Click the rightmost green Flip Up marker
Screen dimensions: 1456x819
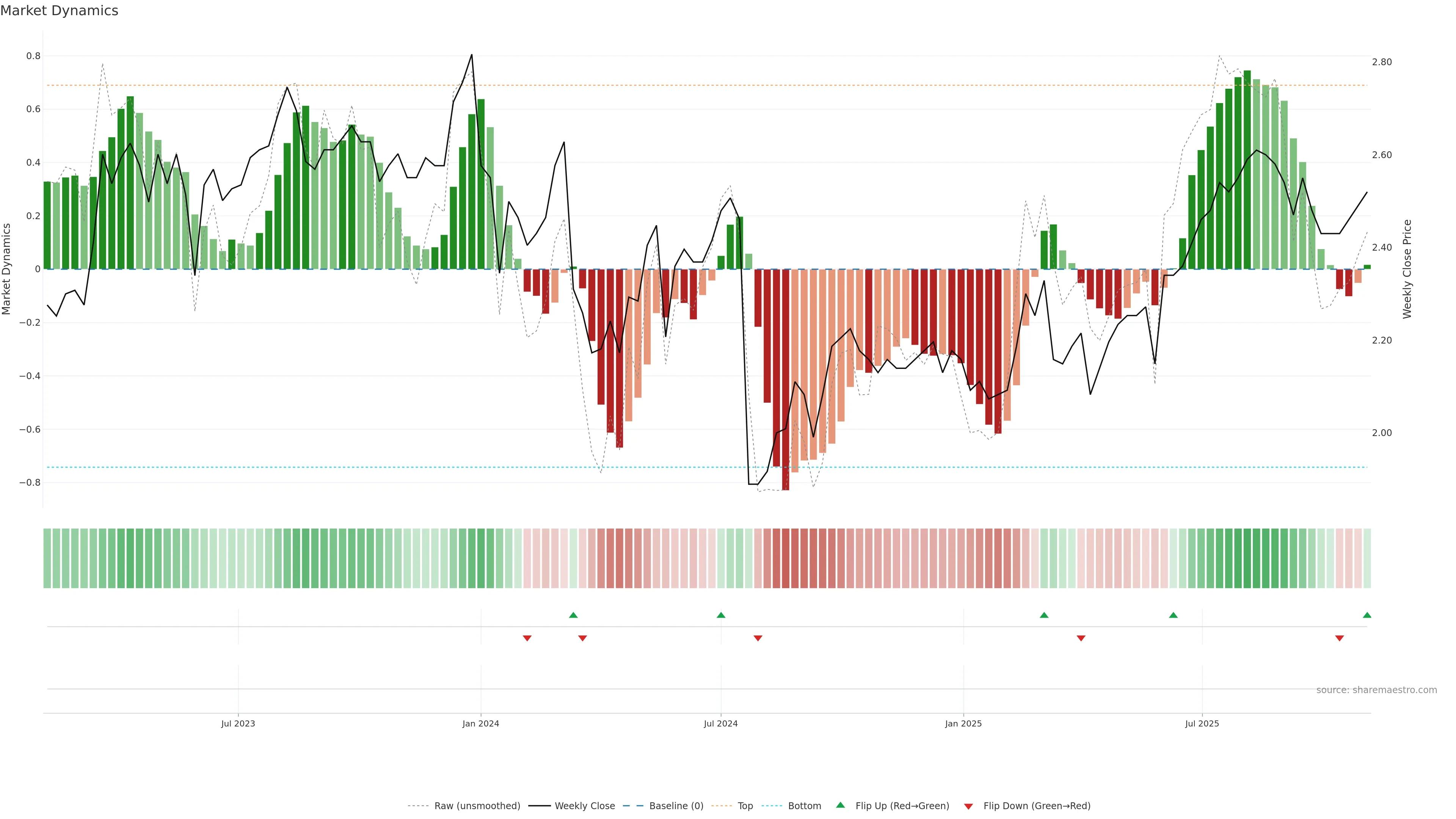click(x=1367, y=615)
